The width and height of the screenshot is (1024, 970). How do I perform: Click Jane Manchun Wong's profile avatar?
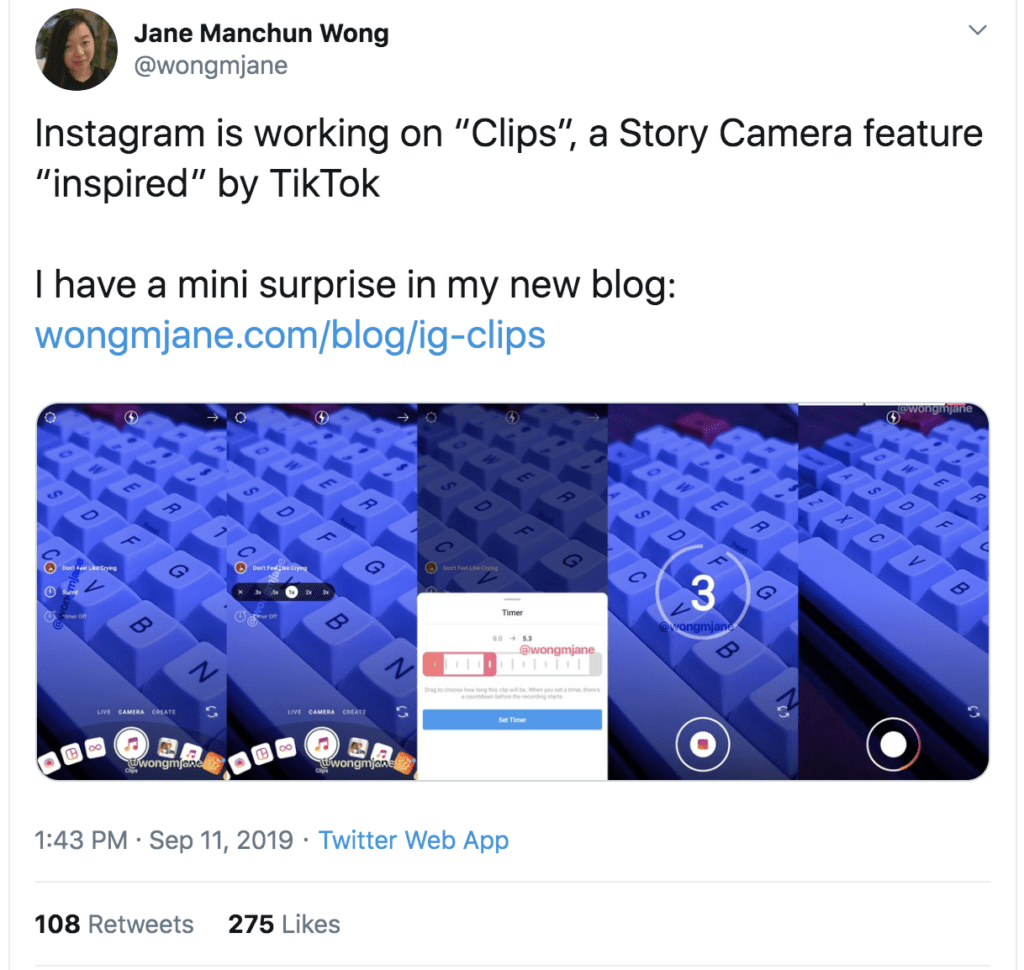[x=76, y=50]
